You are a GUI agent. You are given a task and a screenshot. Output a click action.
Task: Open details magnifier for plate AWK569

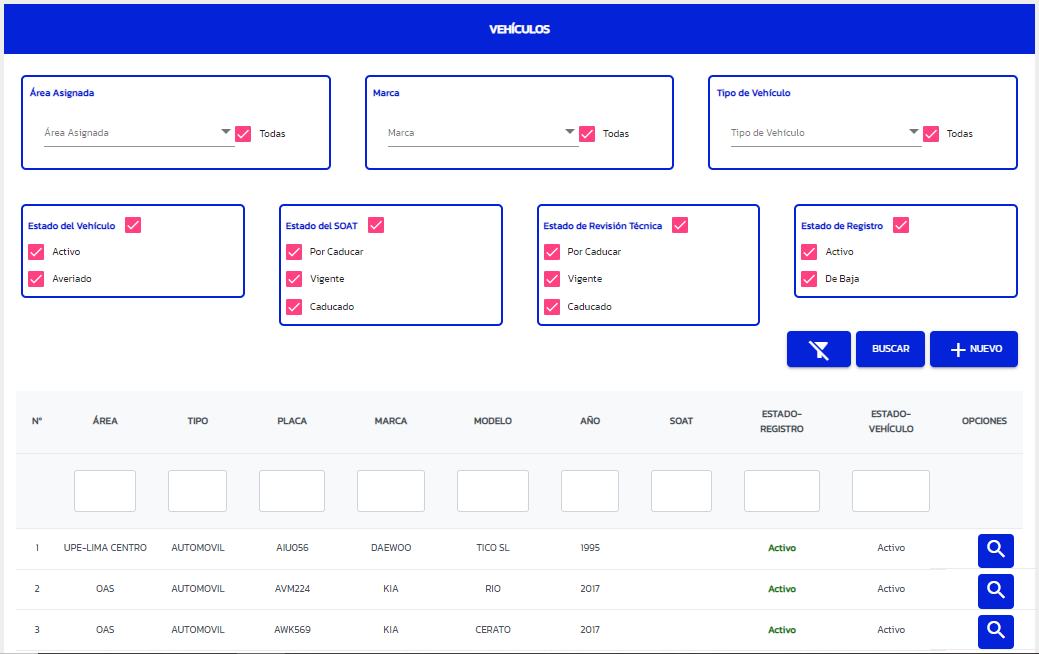tap(995, 631)
